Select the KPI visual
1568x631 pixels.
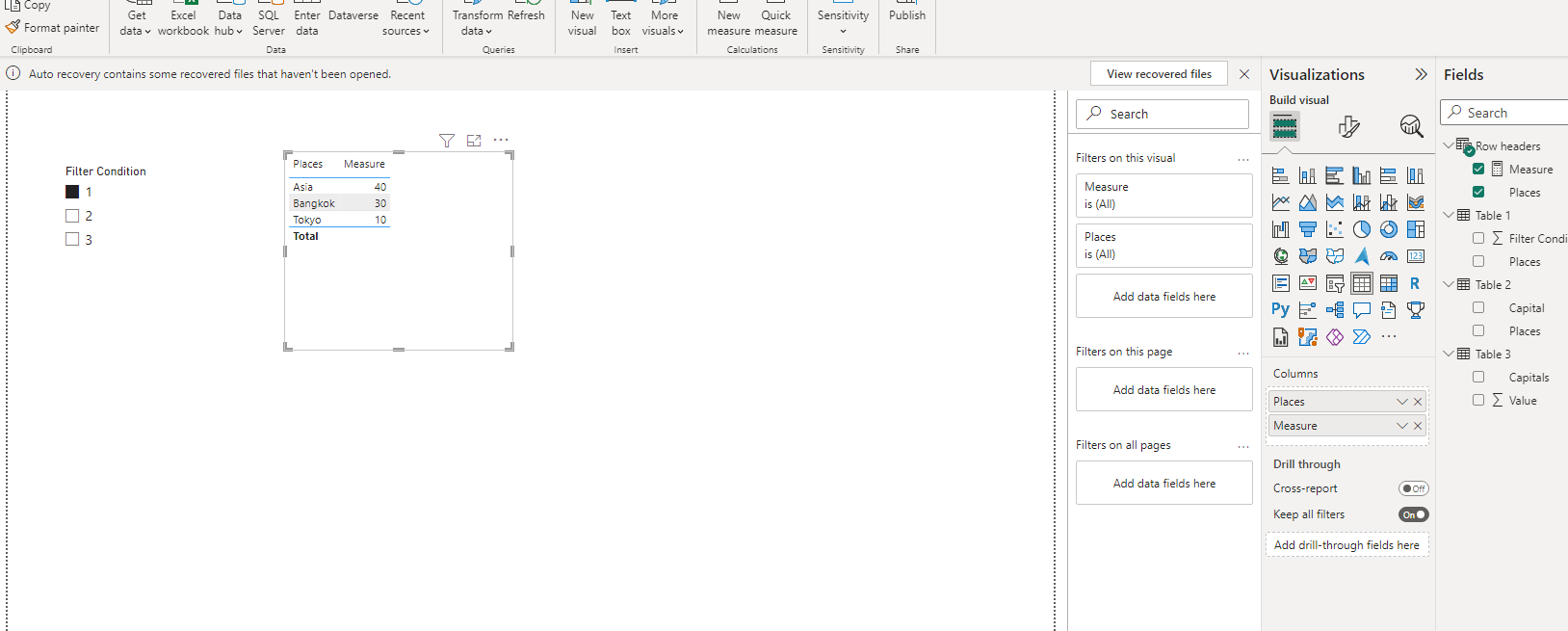pos(1307,283)
